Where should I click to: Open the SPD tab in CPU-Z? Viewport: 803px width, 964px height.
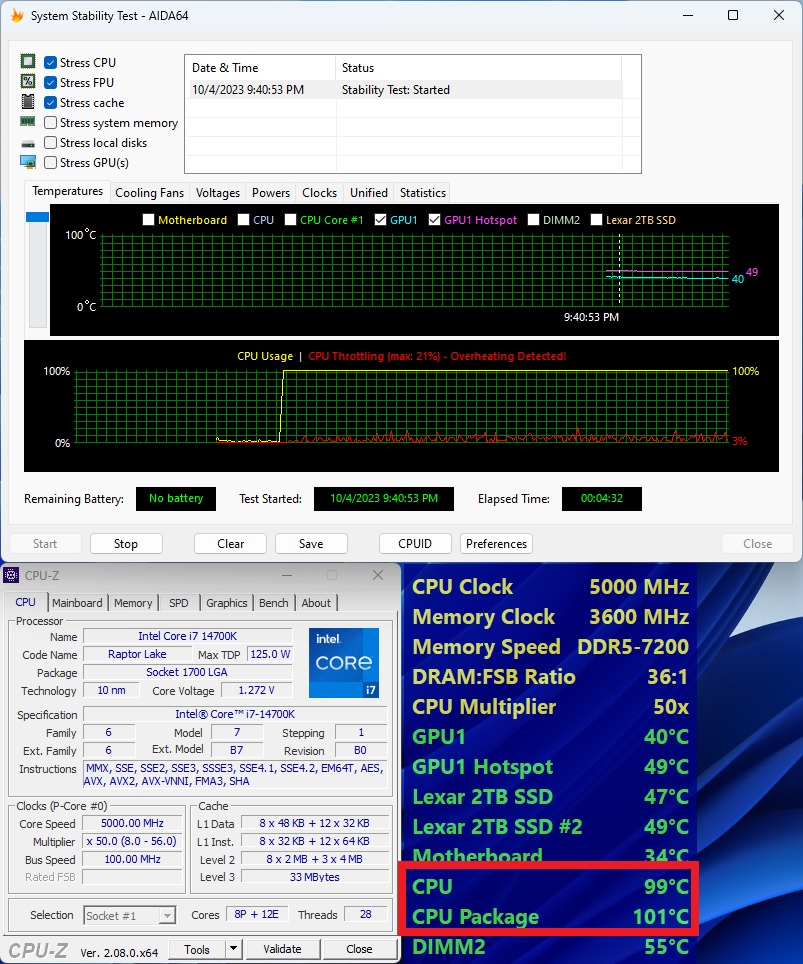click(178, 603)
